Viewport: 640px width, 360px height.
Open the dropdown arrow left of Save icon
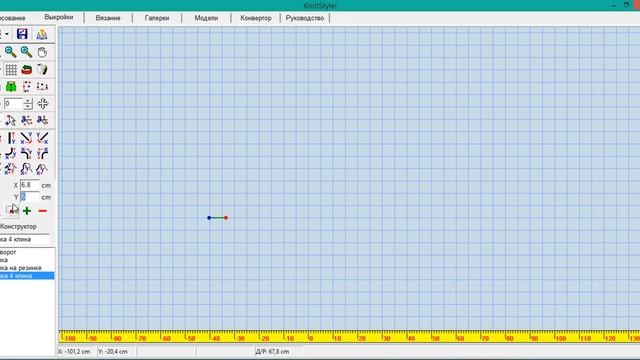[7, 34]
